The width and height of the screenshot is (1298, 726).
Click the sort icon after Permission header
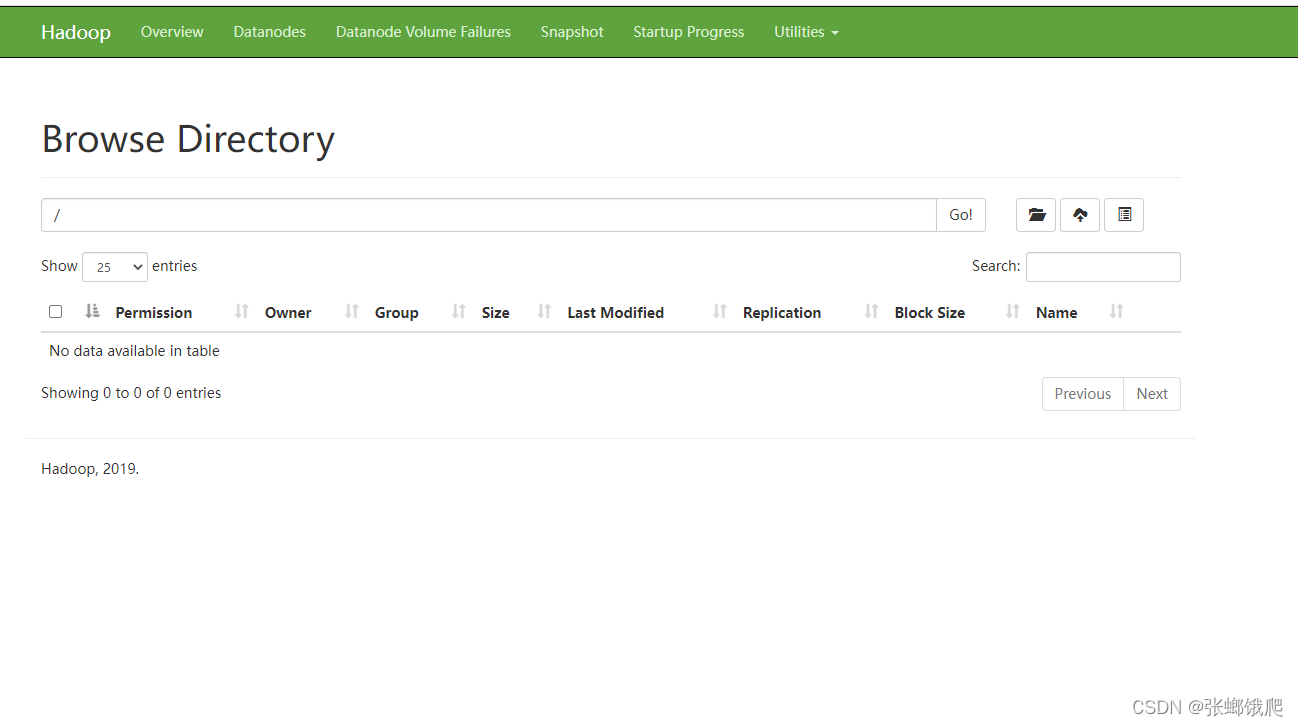point(242,312)
